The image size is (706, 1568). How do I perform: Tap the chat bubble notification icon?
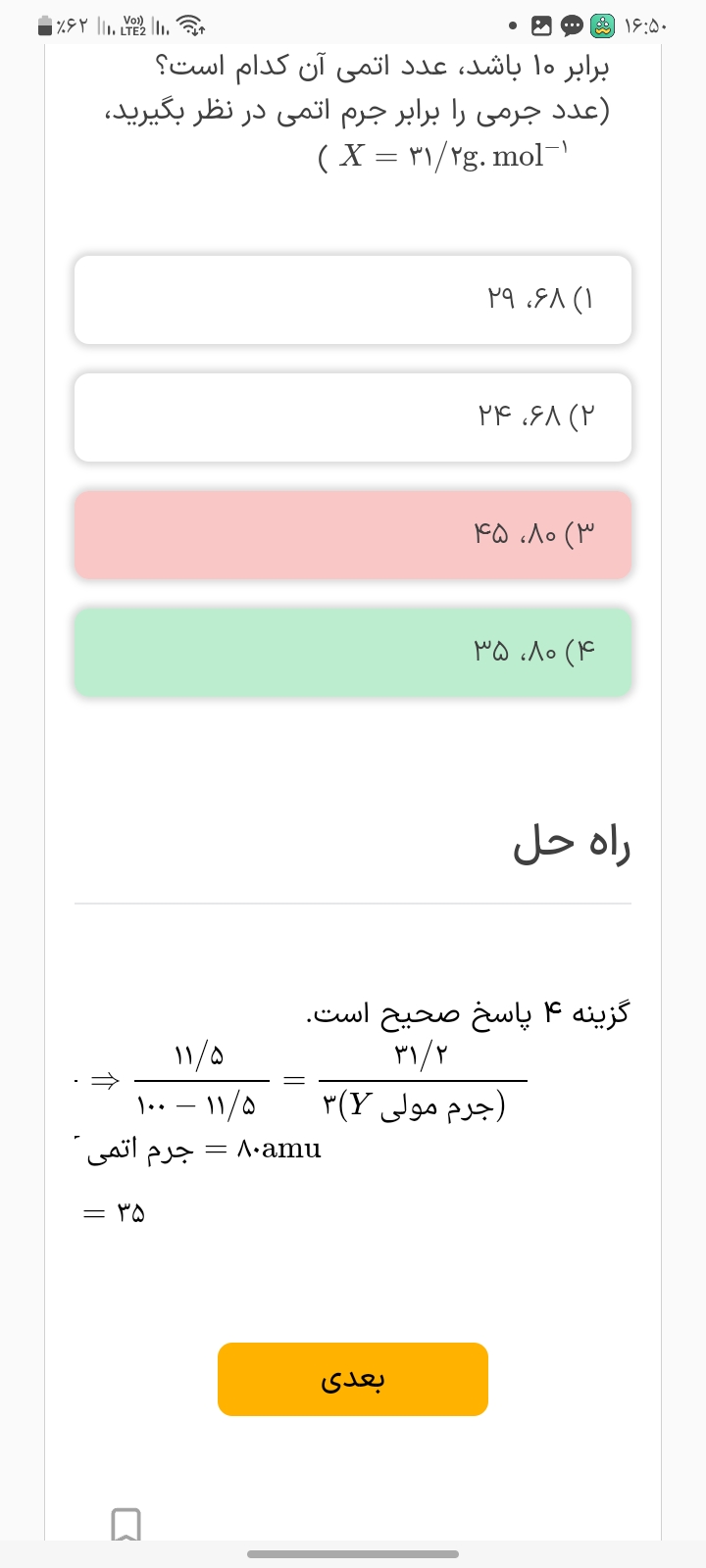point(572,26)
